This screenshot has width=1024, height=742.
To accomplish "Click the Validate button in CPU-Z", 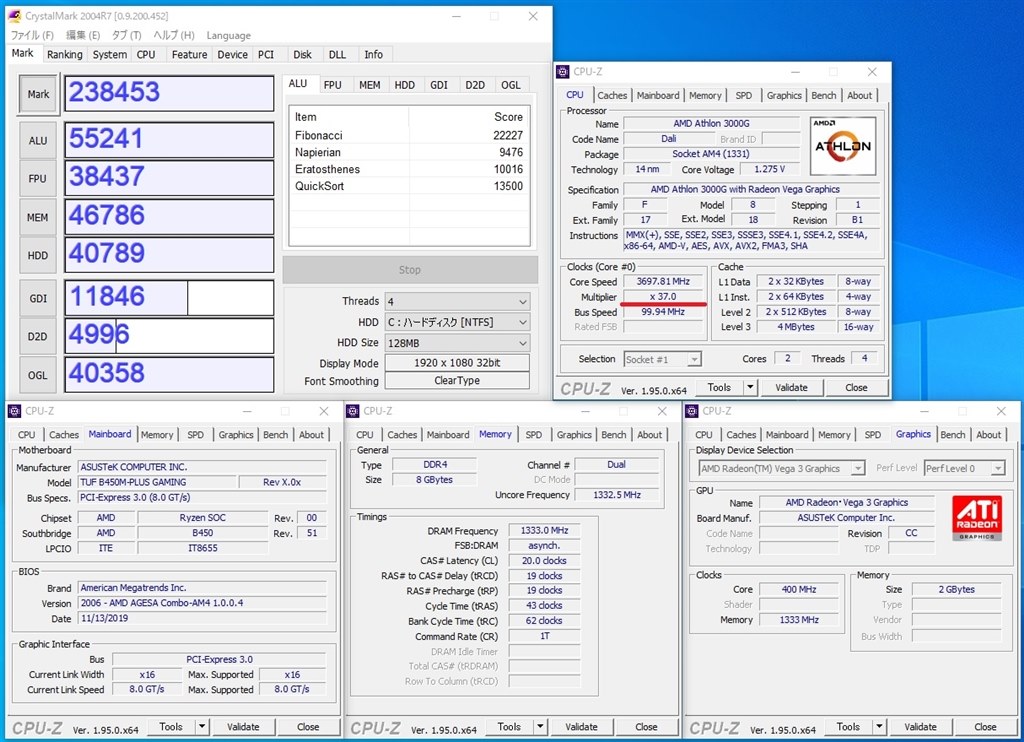I will pyautogui.click(x=792, y=387).
